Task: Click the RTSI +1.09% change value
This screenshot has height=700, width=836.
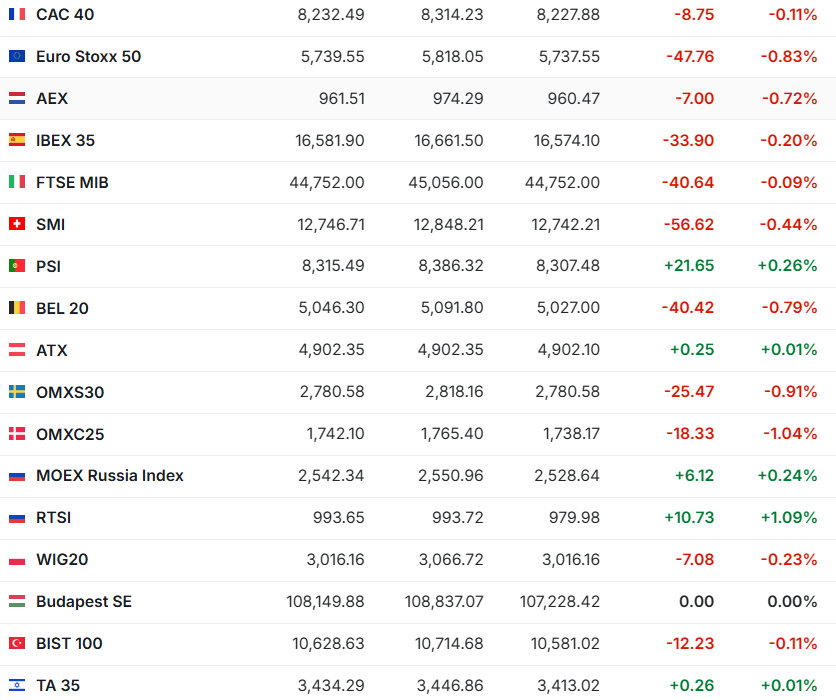Action: click(x=787, y=518)
